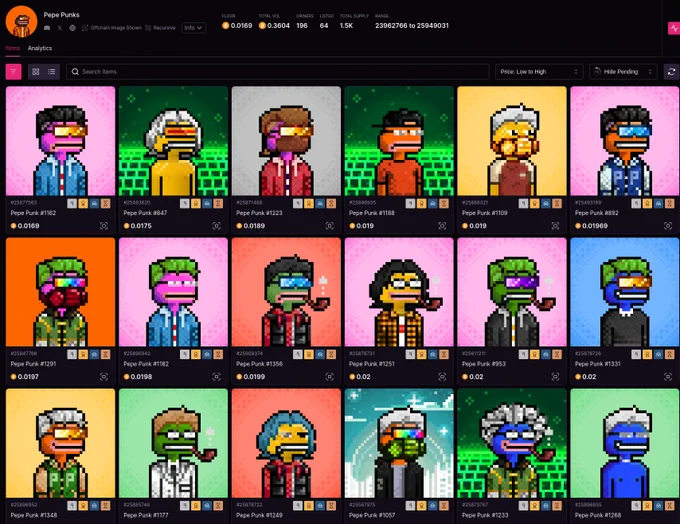The width and height of the screenshot is (680, 524).
Task: Click the quick-view icon on Pepe Punk #1109
Action: (555, 226)
